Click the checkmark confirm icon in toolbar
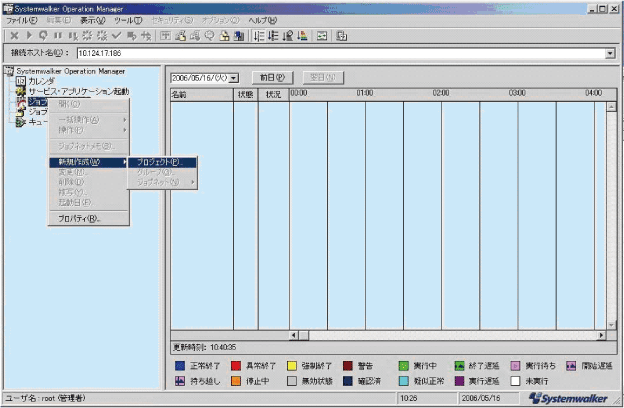The height and width of the screenshot is (408, 624). click(116, 36)
